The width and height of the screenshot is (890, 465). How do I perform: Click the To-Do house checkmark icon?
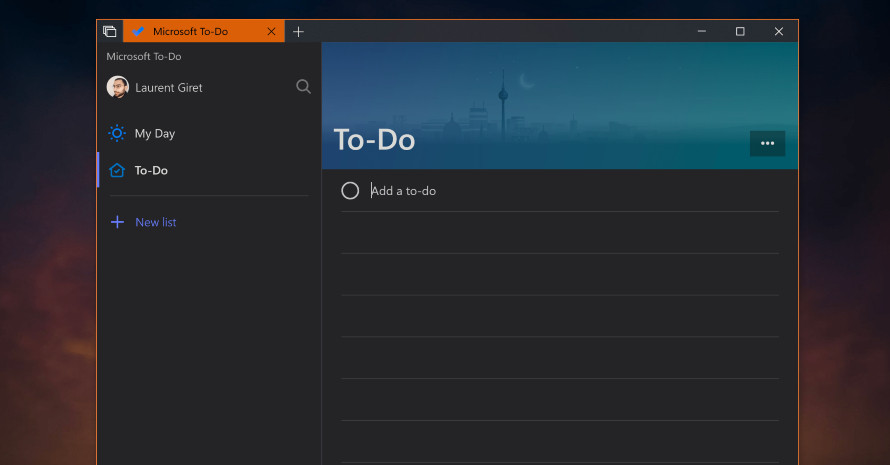coord(117,170)
